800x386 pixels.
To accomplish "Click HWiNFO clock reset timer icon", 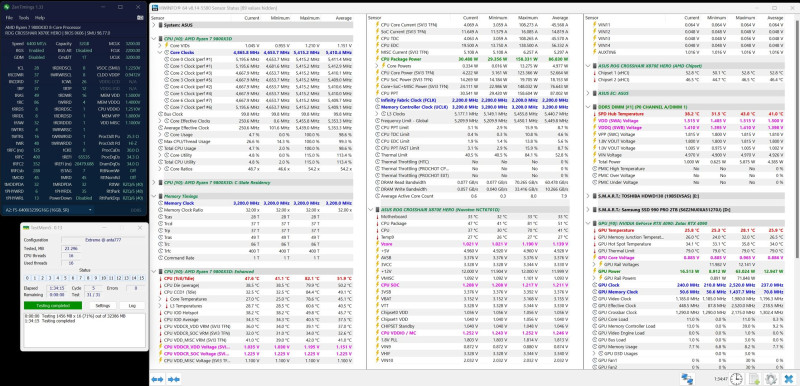I will pos(736,379).
